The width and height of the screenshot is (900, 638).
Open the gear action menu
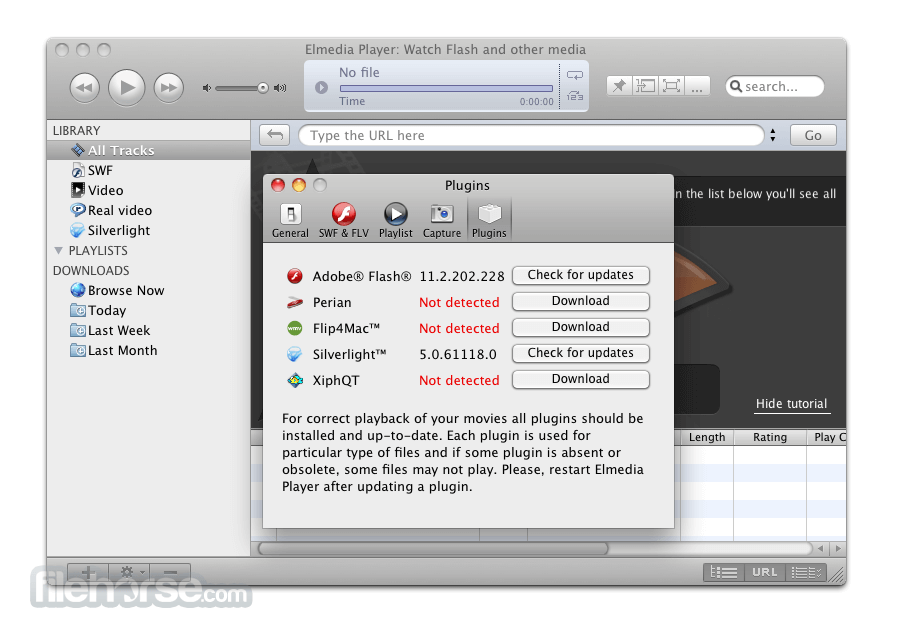[129, 572]
